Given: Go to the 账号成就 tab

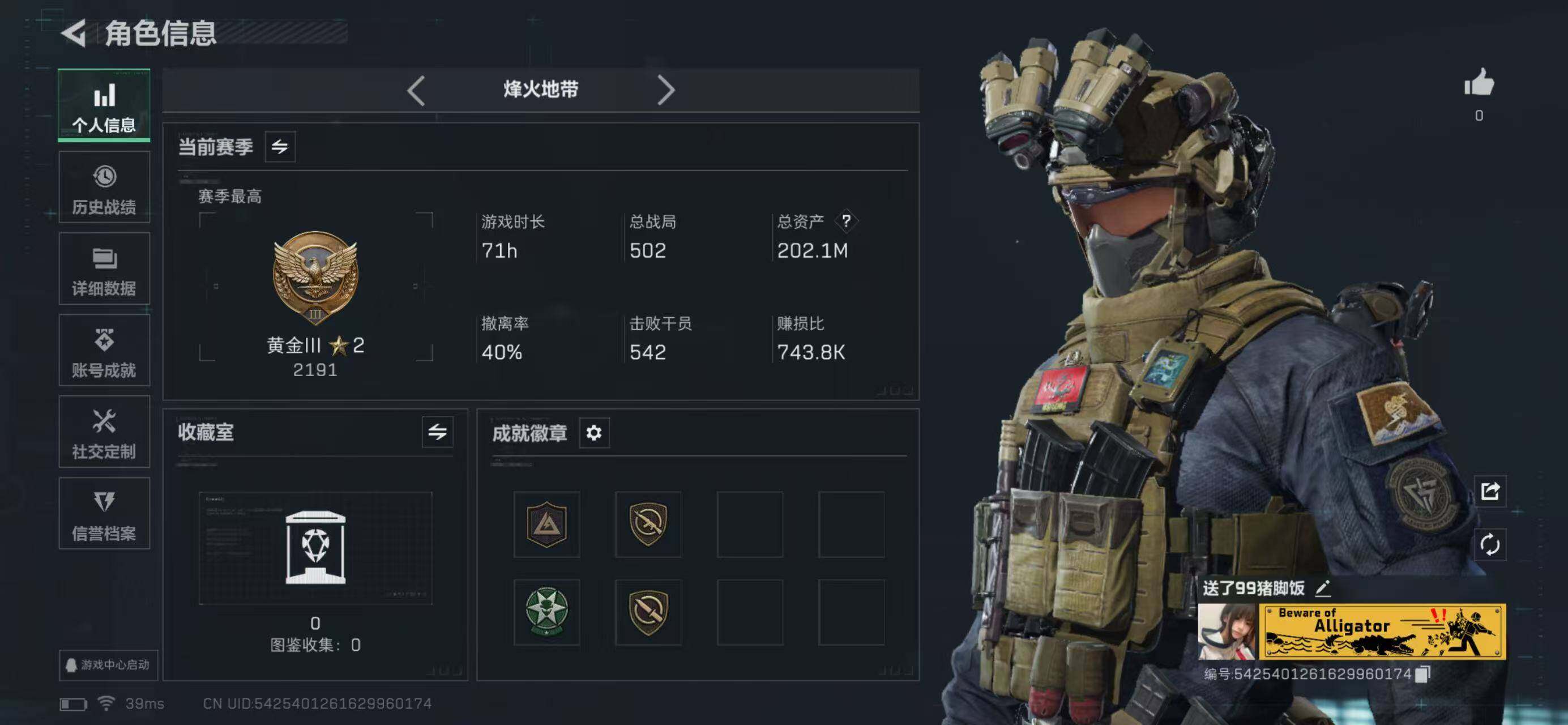Looking at the screenshot, I should point(104,351).
